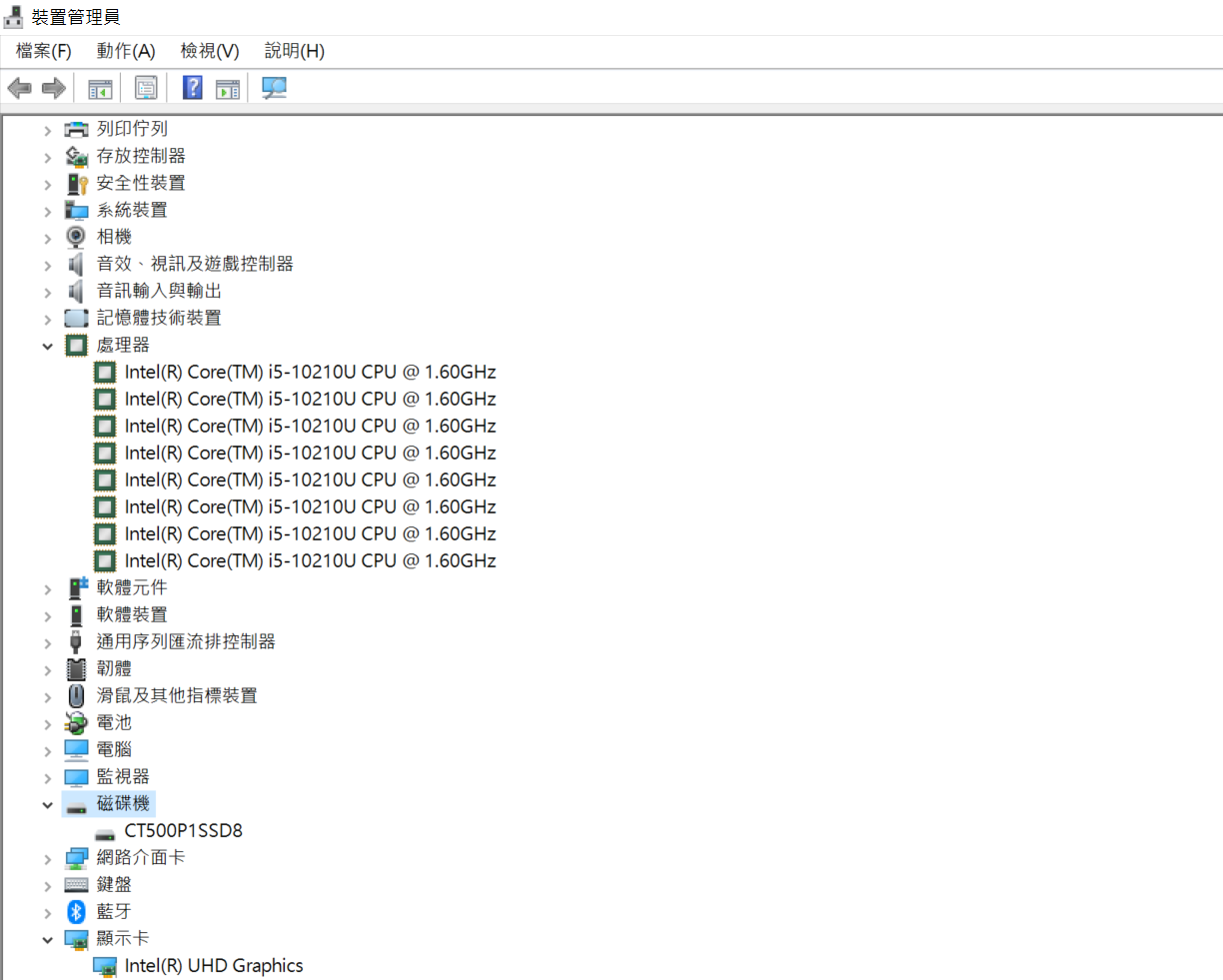Click the Forward arrow toolbar button
The height and width of the screenshot is (980, 1223).
click(53, 88)
